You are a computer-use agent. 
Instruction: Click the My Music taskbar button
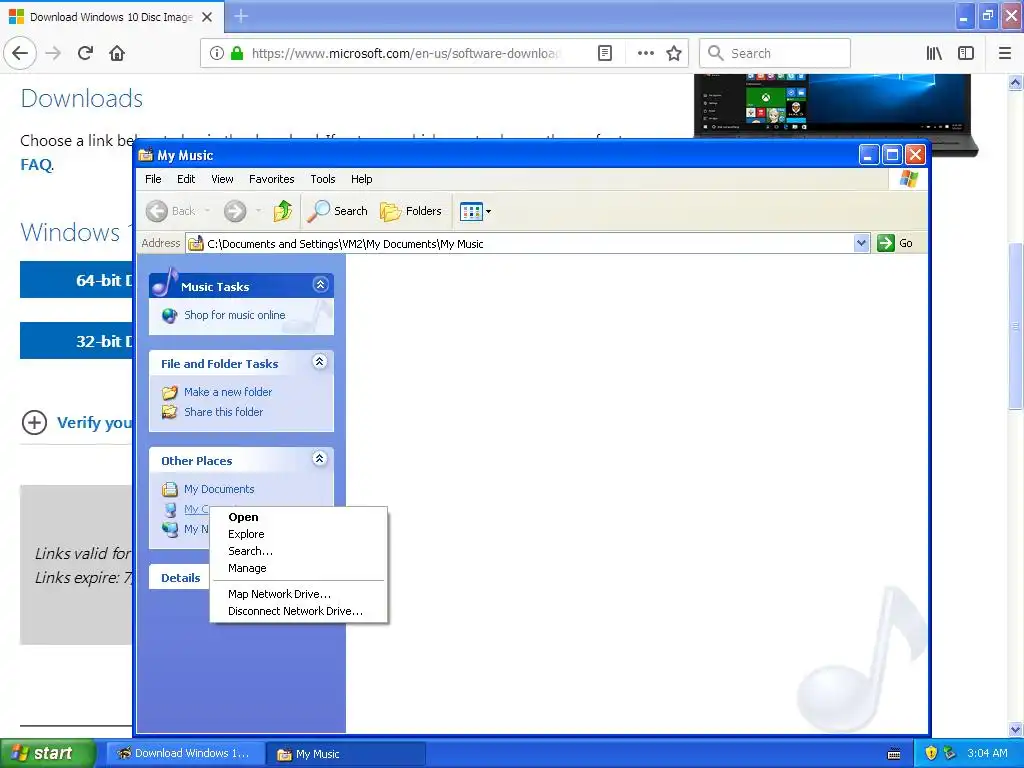tap(347, 754)
